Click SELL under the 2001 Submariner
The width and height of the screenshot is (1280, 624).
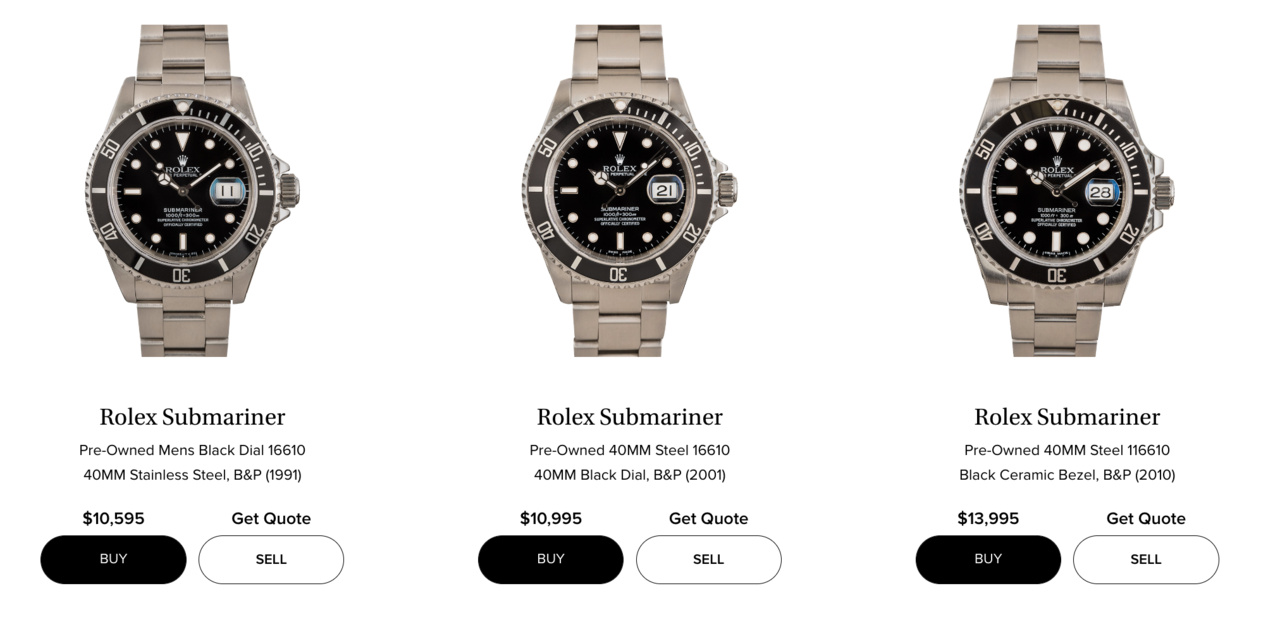click(708, 560)
